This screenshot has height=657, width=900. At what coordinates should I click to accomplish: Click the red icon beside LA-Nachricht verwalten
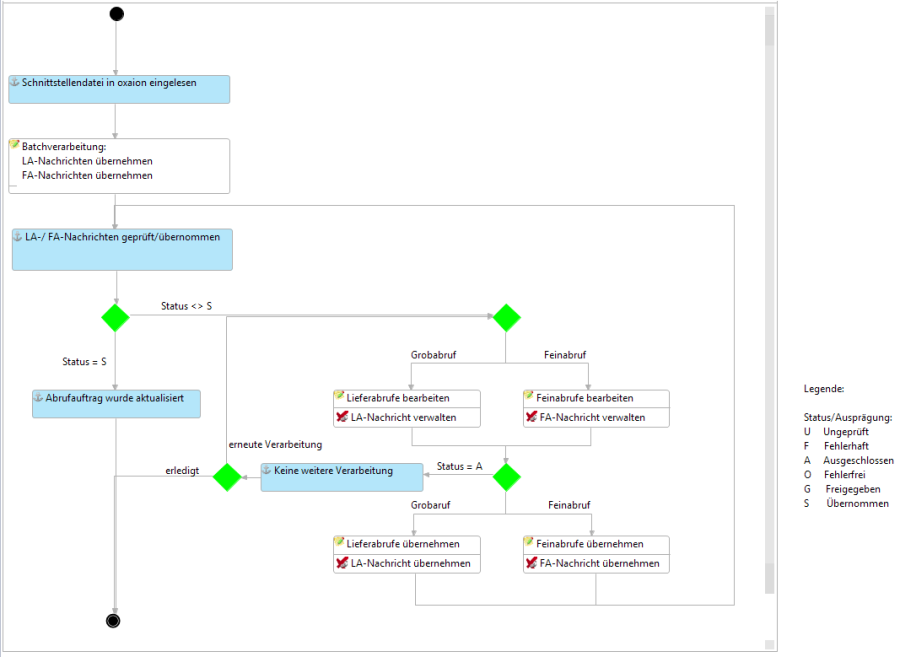click(340, 417)
